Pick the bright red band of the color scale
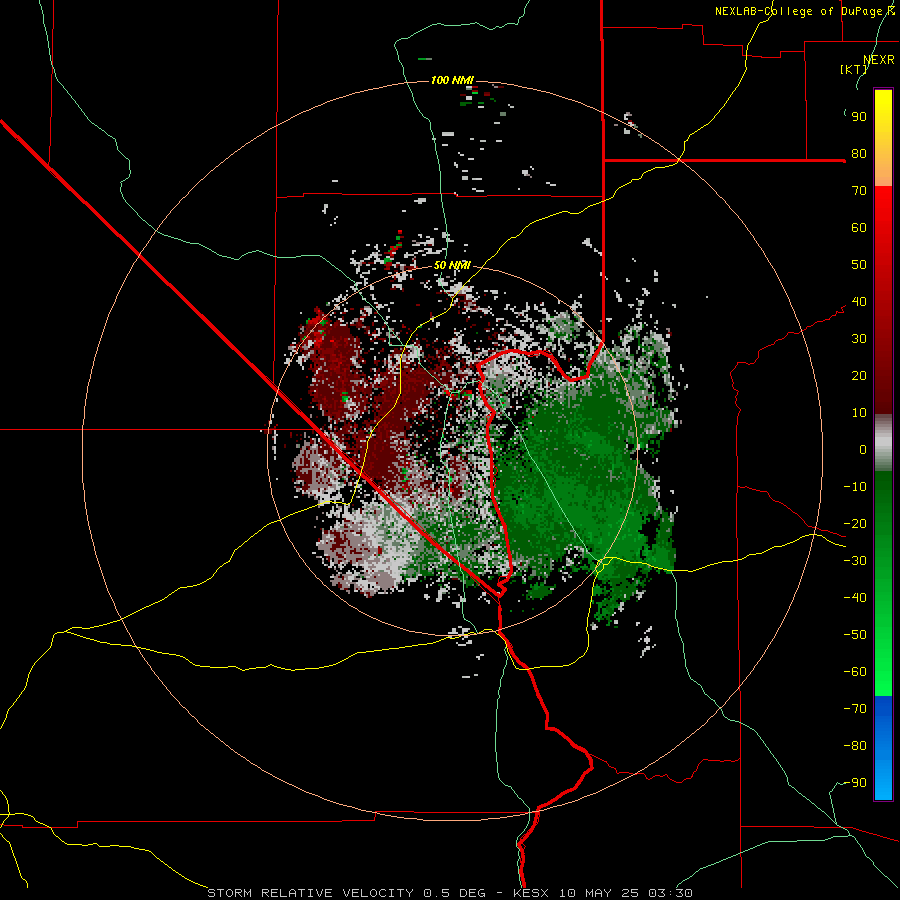 click(883, 300)
